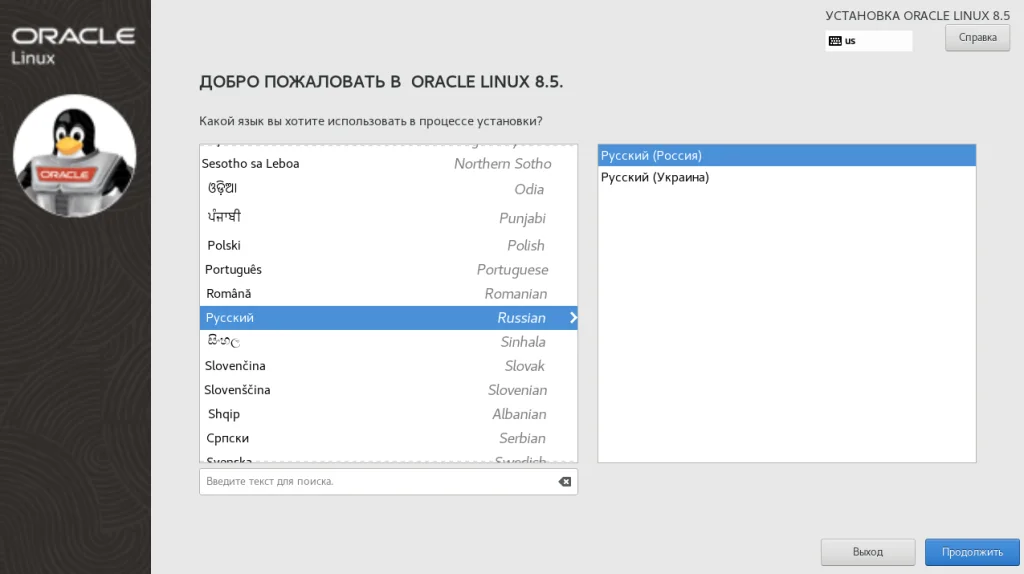Select Русский (Украина) locale

[x=786, y=178]
